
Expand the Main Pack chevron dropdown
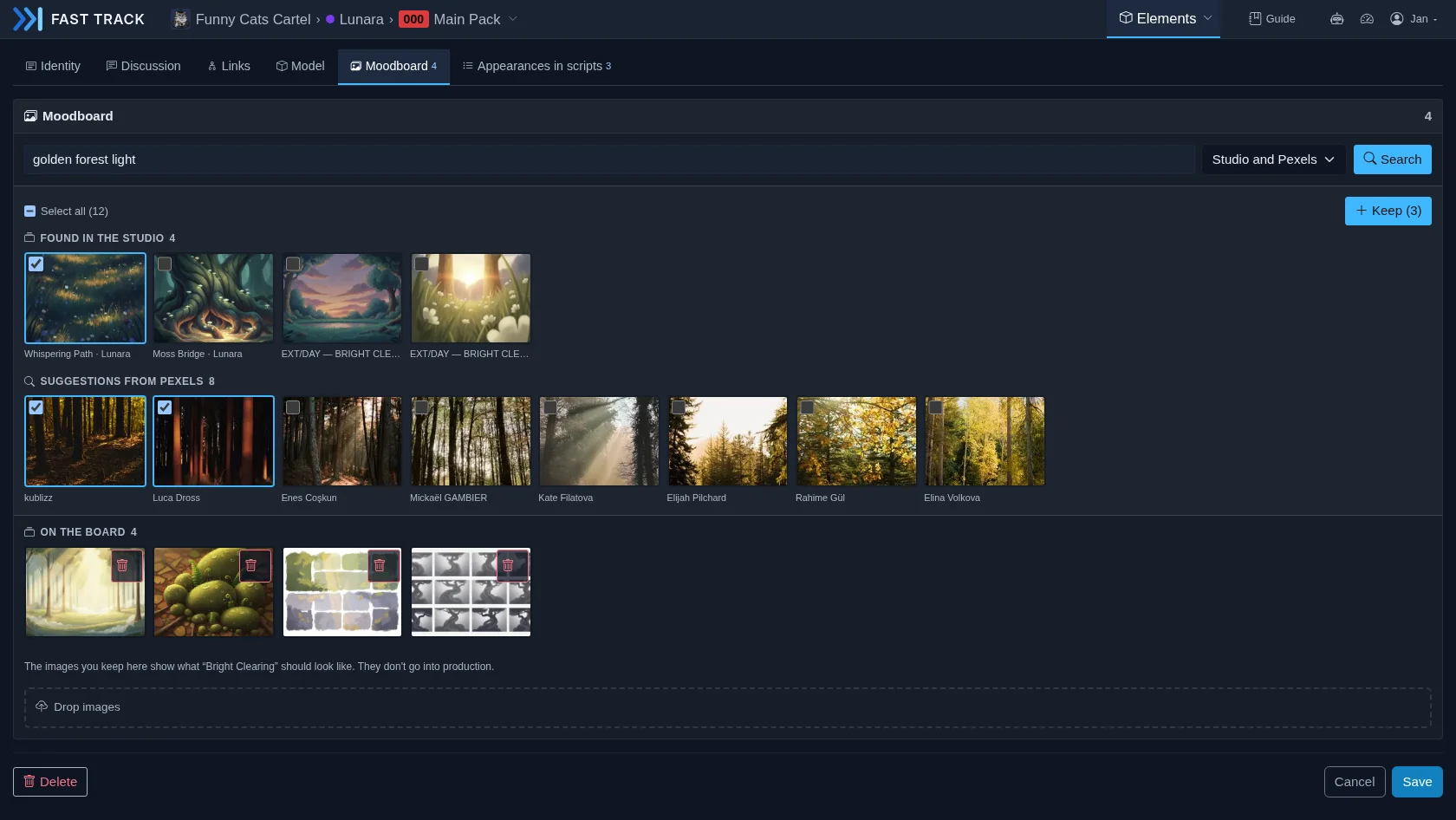tap(513, 19)
